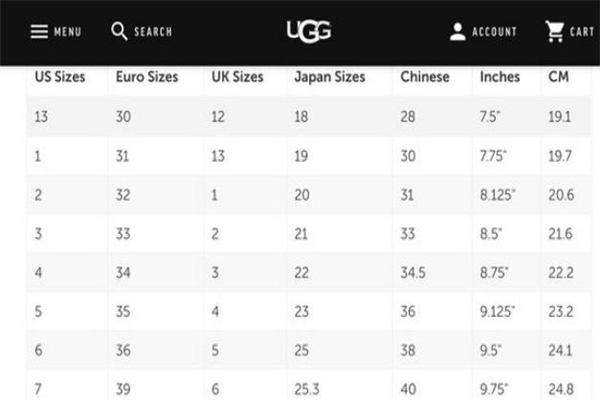Viewport: 600px width, 400px height.
Task: Click the SEARCH label
Action: (153, 32)
